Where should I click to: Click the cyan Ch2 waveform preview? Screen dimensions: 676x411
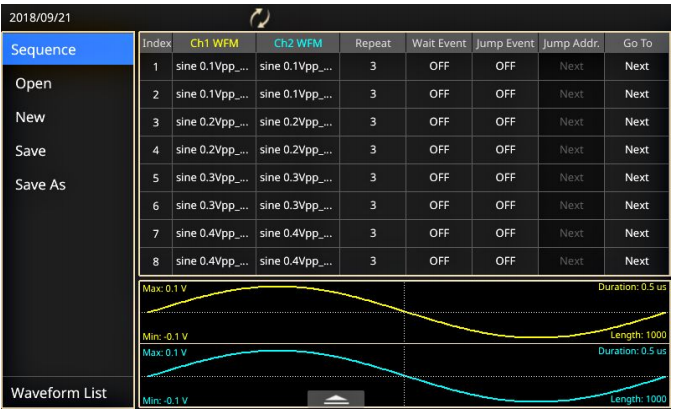[403, 375]
